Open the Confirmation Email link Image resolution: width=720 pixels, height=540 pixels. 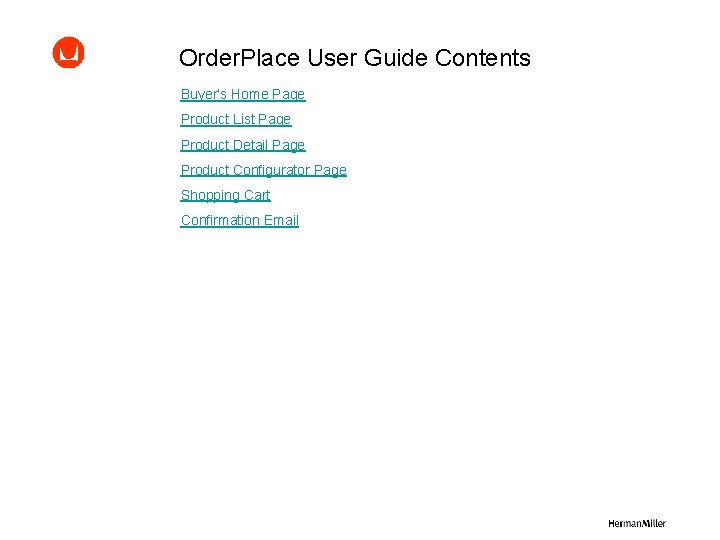coord(240,220)
